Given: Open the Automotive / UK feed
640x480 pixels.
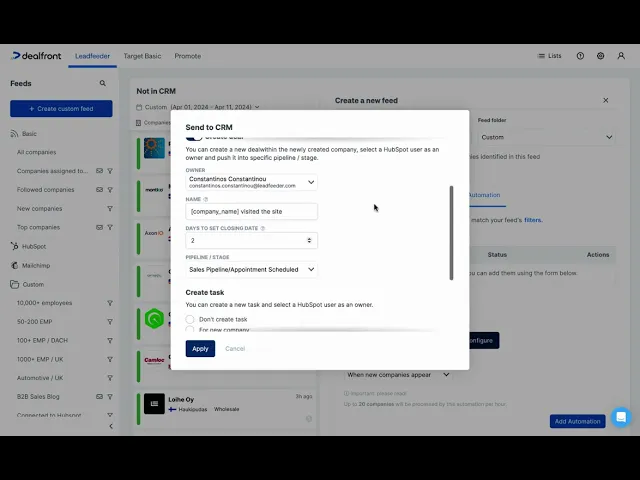Looking at the screenshot, I should [40, 378].
